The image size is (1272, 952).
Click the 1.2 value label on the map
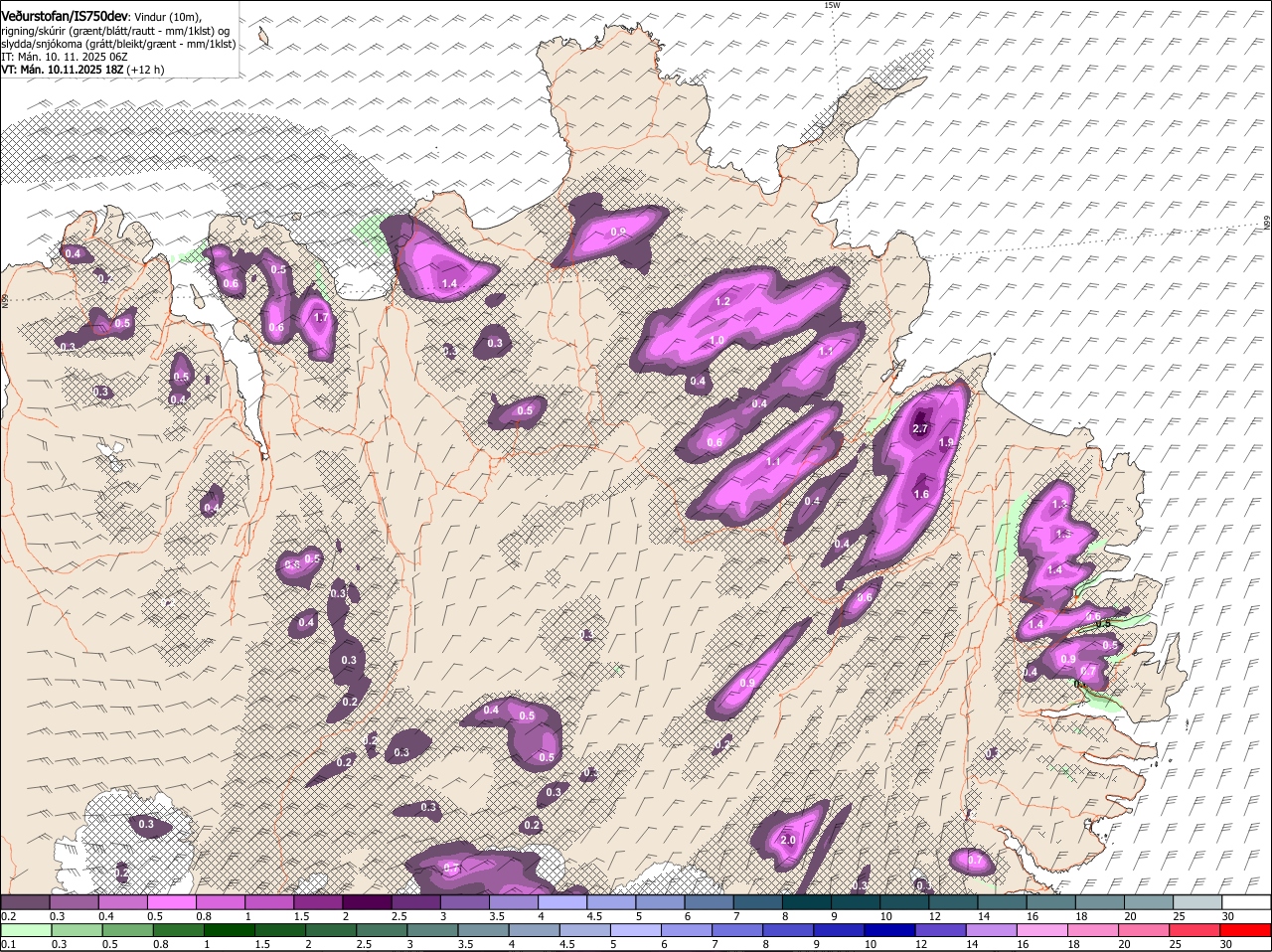[x=722, y=301]
